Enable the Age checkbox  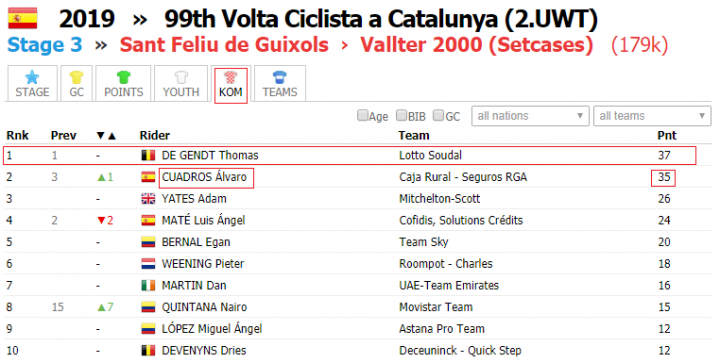tap(363, 115)
